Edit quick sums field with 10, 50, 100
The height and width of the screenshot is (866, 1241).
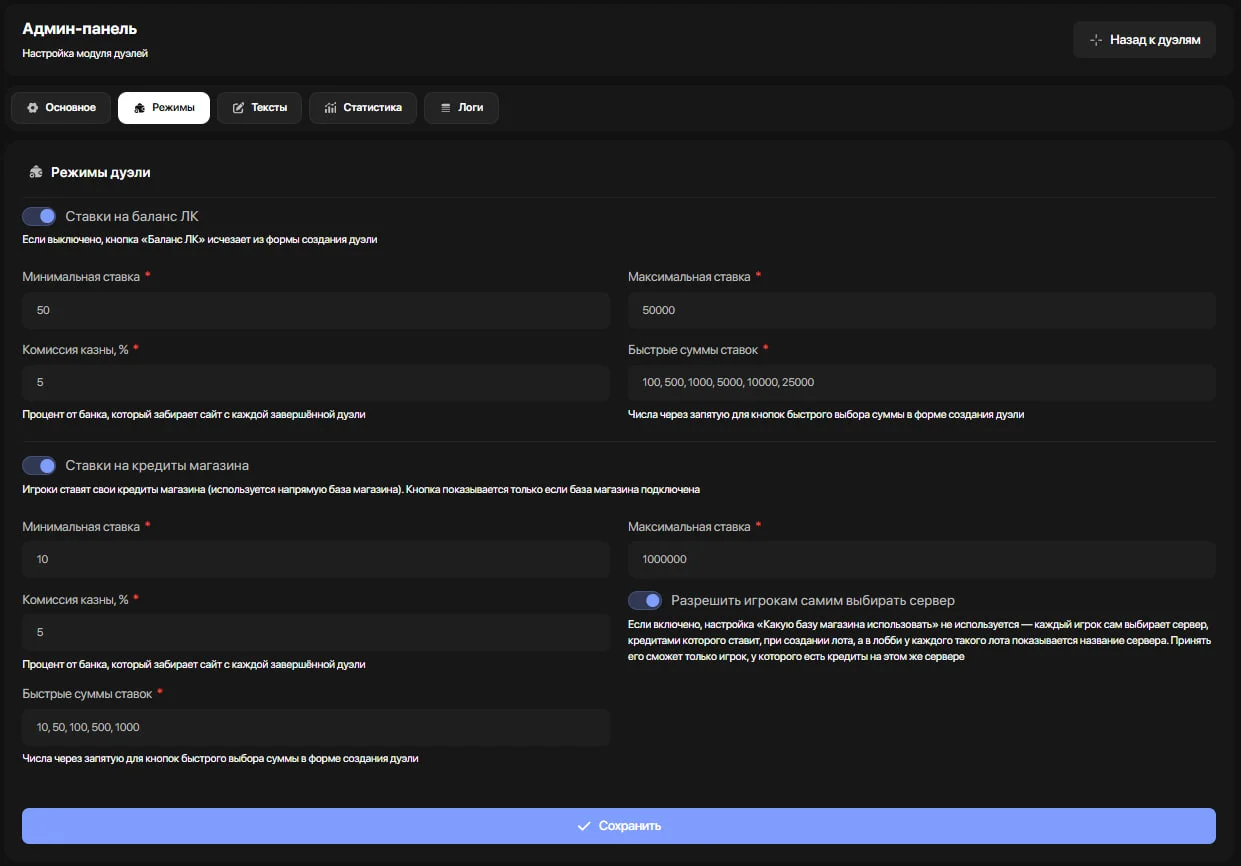[316, 727]
